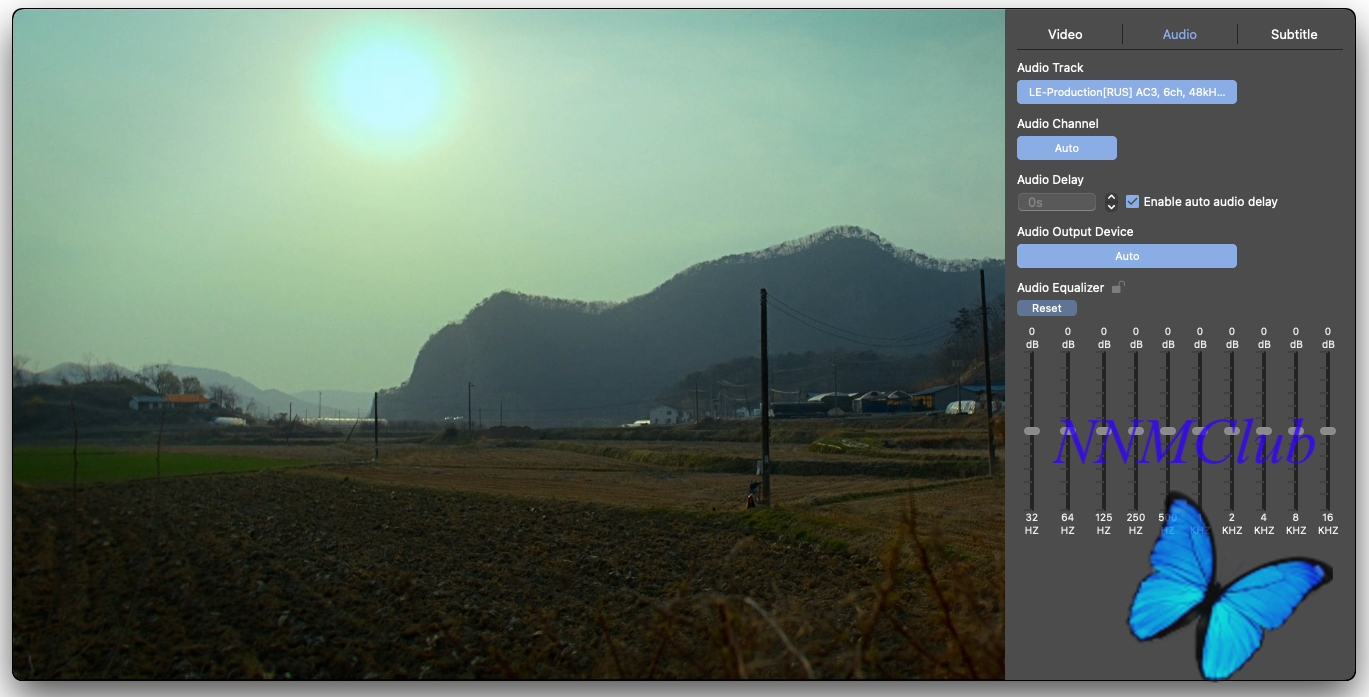The image size is (1369, 697).
Task: Click the Audio Track label
Action: tap(1050, 68)
